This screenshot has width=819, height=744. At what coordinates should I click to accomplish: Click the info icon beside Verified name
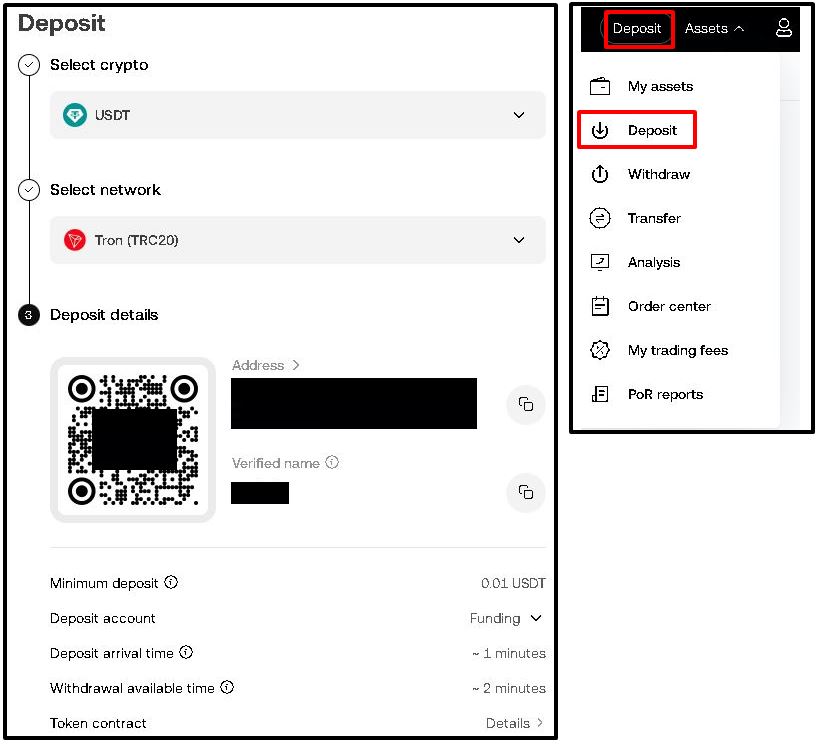click(332, 463)
